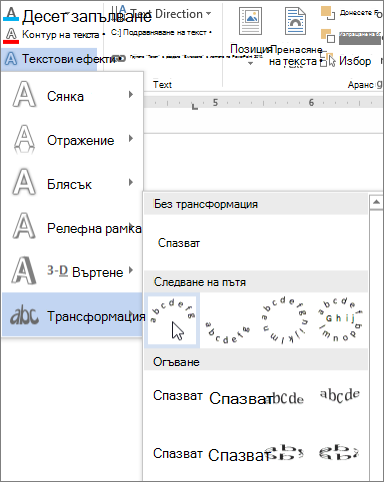Choose the button path transform with Ghij
The height and width of the screenshot is (482, 384).
pyautogui.click(x=340, y=320)
